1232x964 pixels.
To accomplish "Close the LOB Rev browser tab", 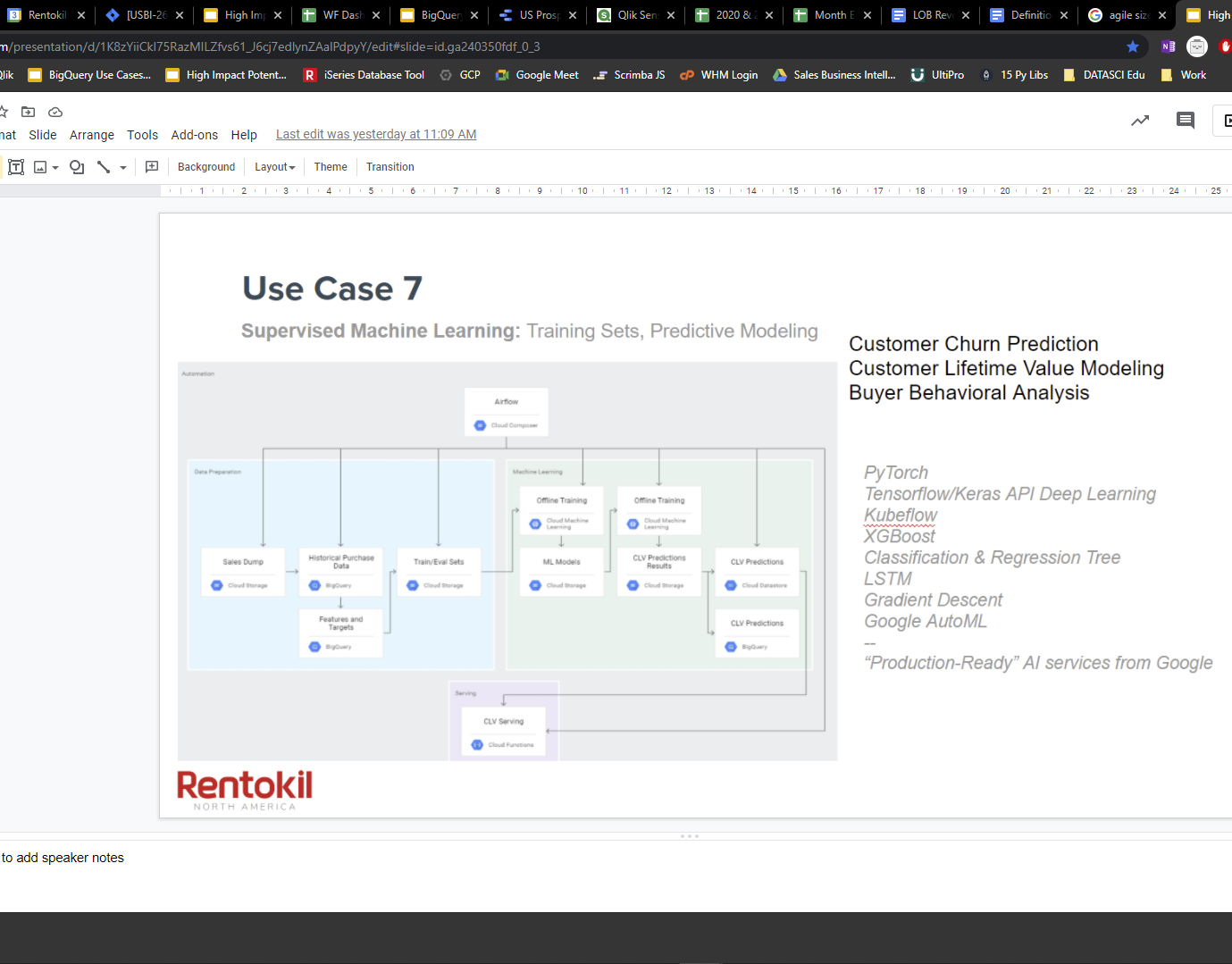I will coord(966,15).
